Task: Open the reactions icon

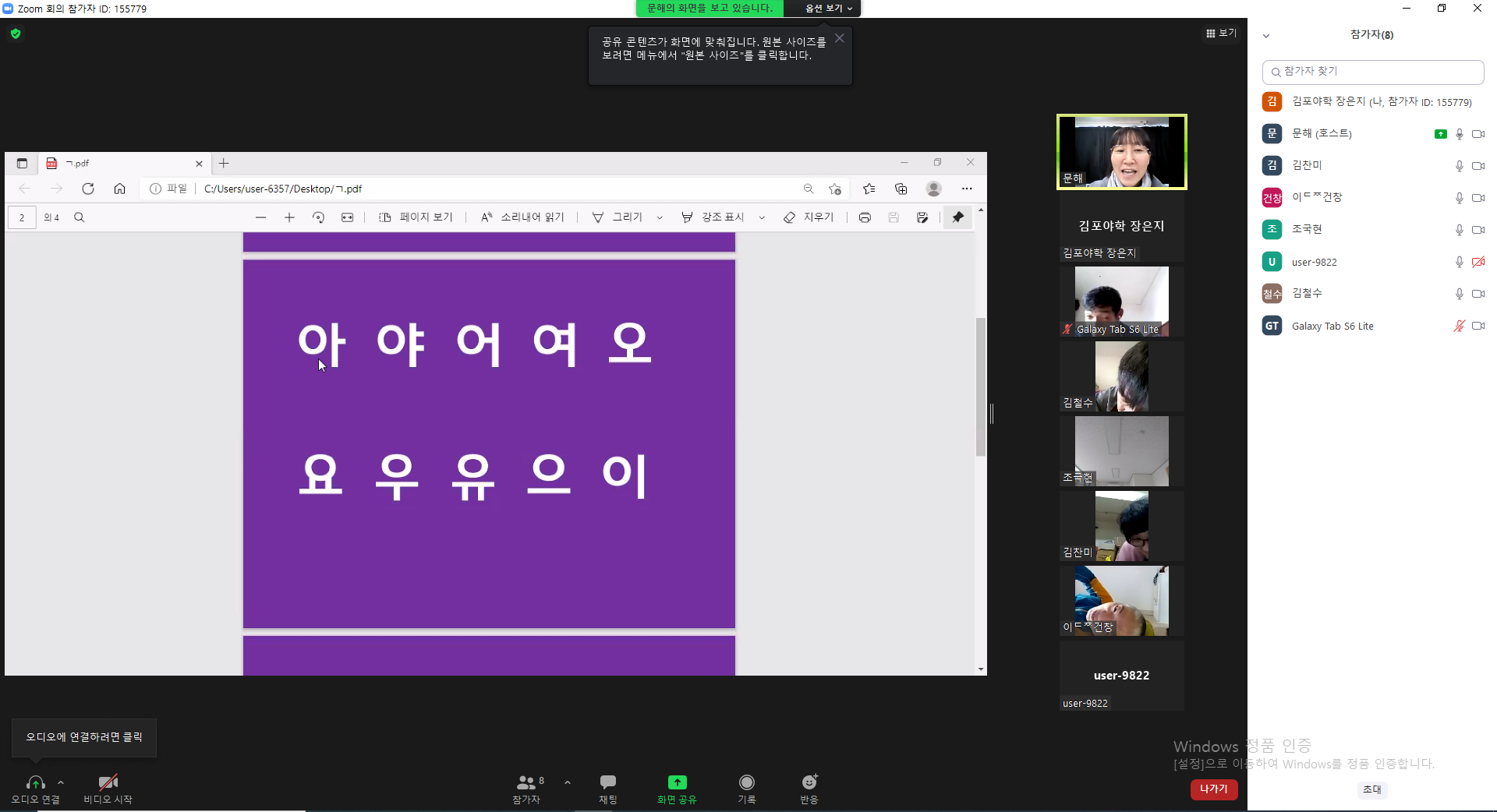Action: (809, 782)
